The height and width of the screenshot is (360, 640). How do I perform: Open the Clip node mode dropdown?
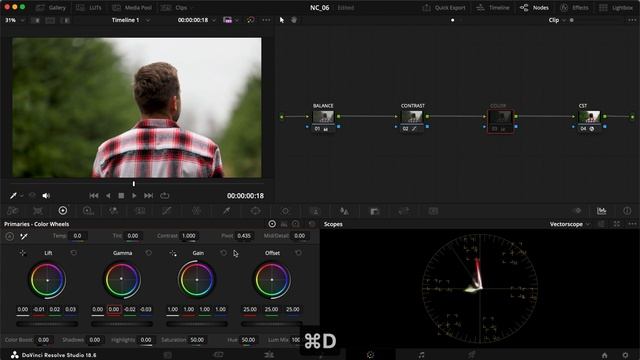coord(557,20)
